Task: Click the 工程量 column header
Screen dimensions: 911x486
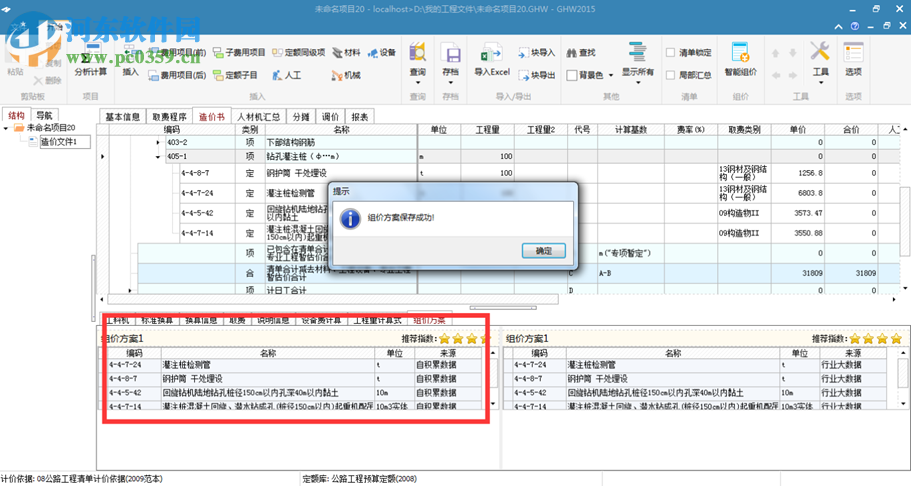Action: click(x=487, y=130)
